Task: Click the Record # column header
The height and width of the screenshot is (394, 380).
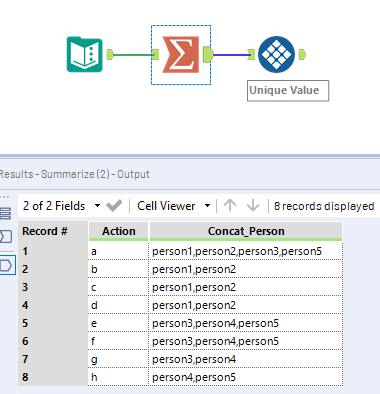Action: [53, 231]
